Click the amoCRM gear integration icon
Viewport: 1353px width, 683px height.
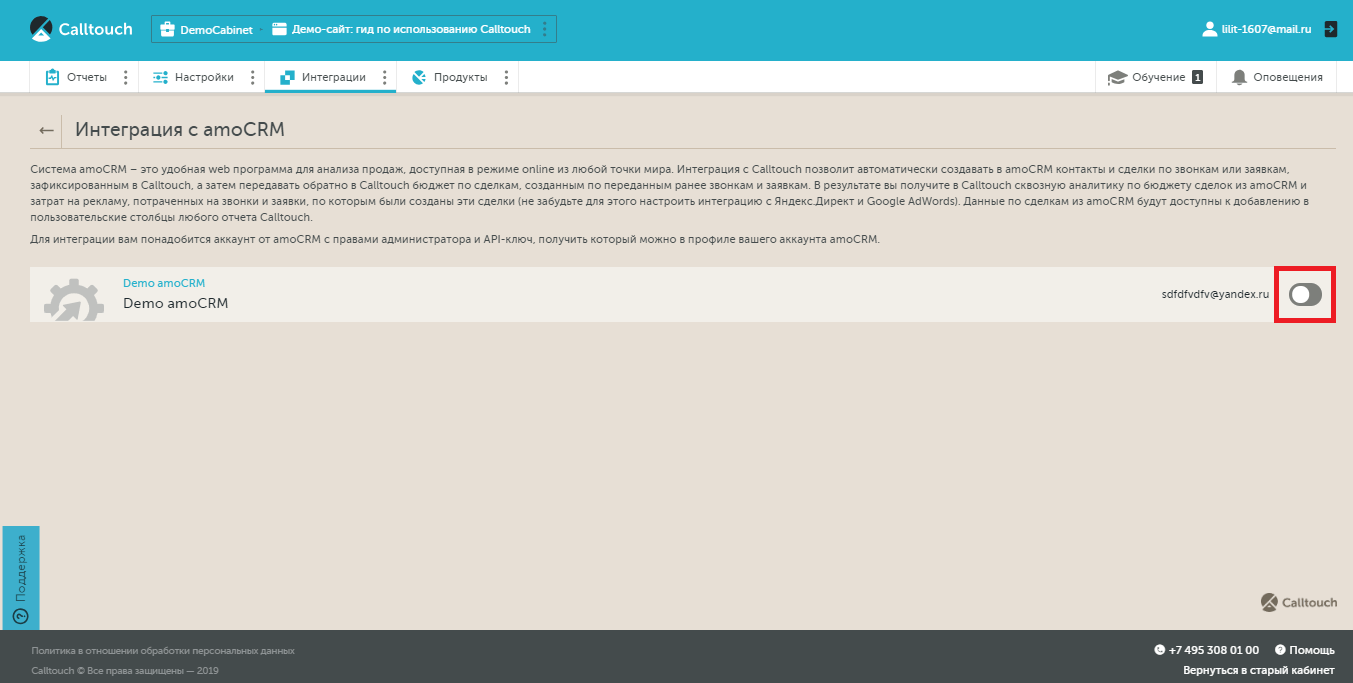tap(75, 299)
